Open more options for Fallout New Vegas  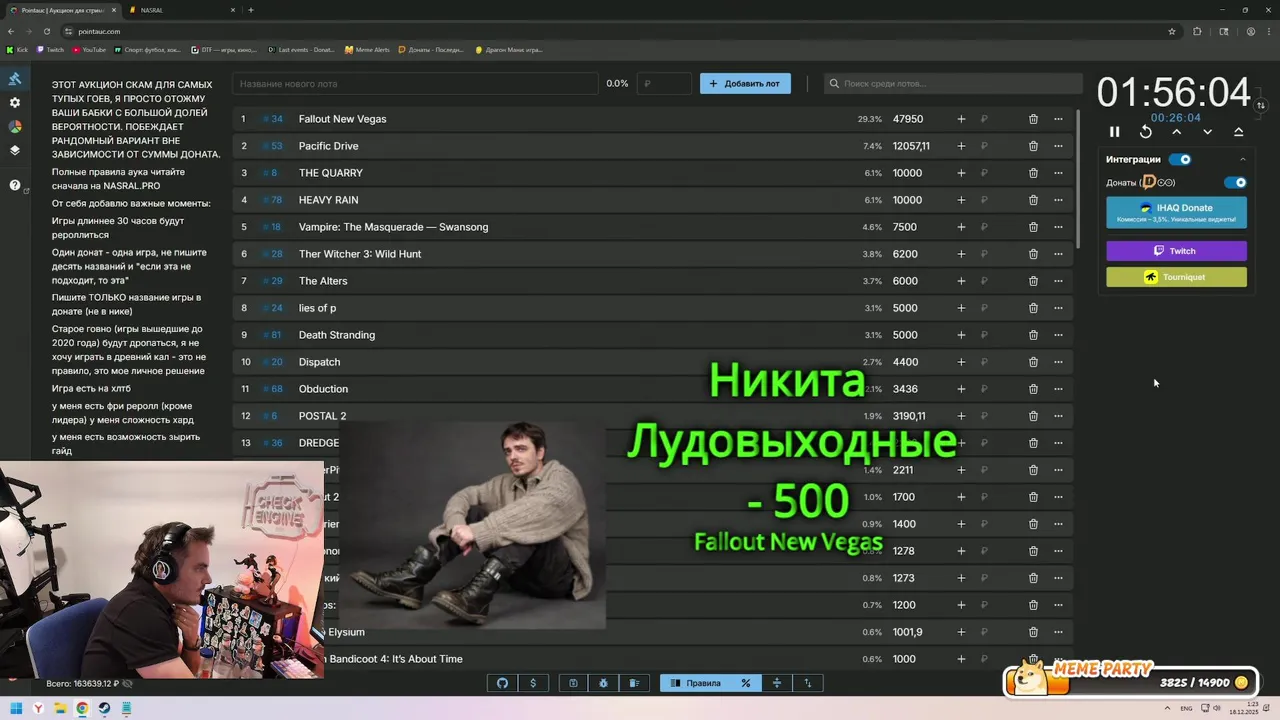pos(1058,119)
